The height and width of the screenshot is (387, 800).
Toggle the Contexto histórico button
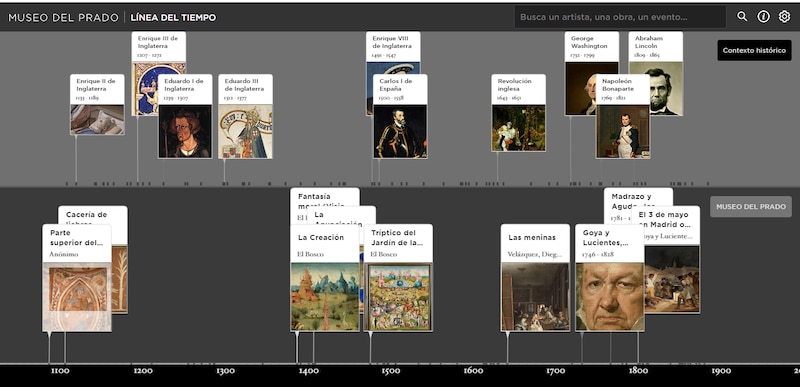point(754,50)
